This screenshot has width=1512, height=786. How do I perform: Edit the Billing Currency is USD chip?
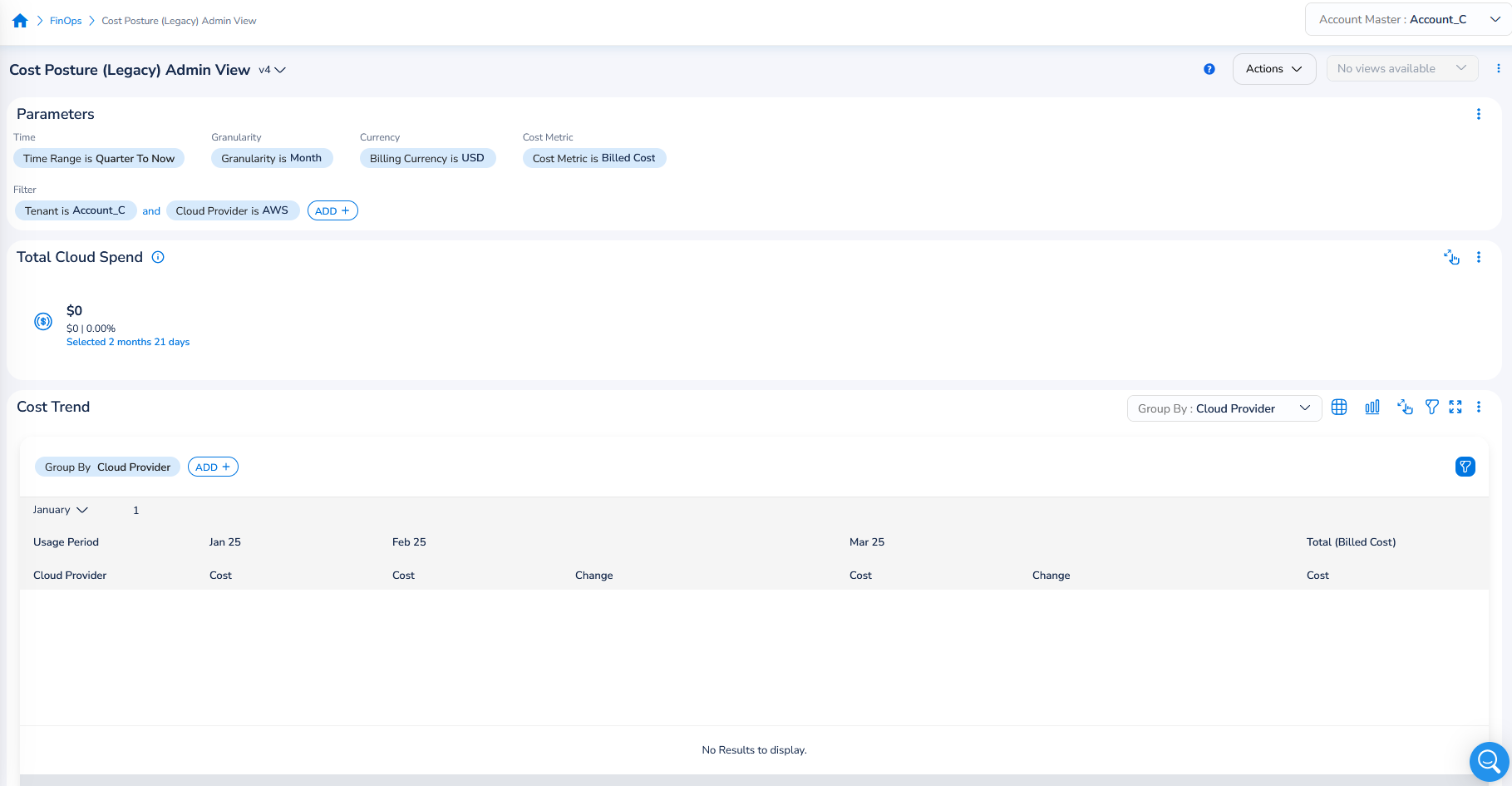pos(427,158)
